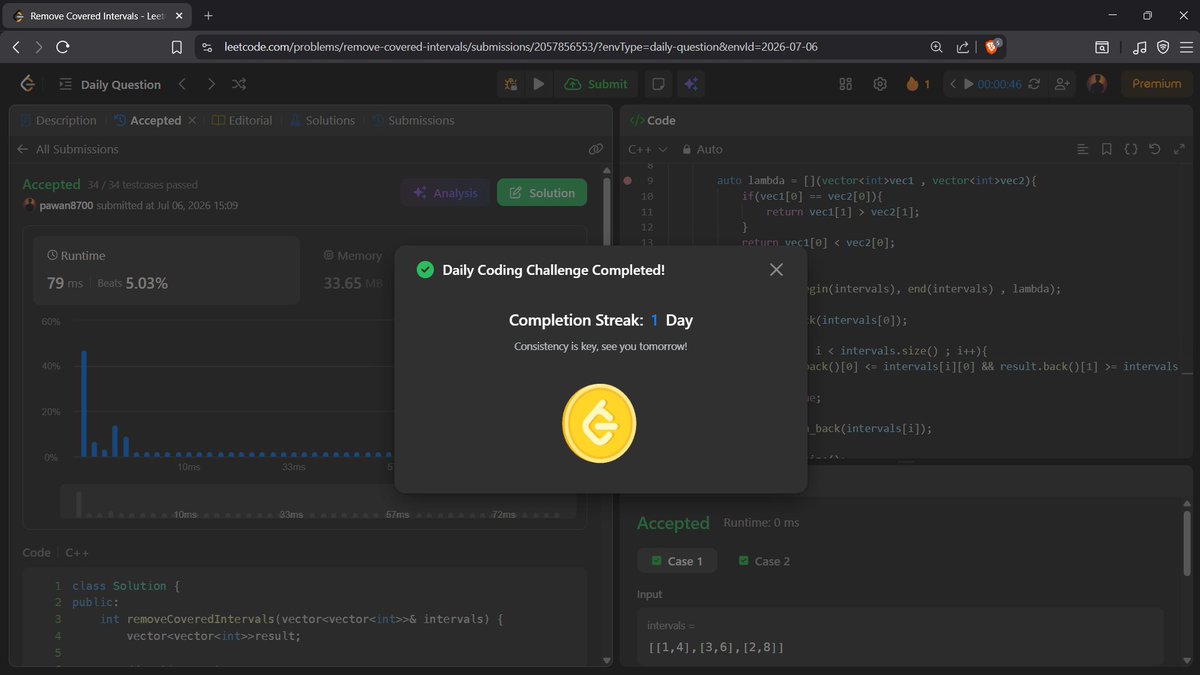Toggle the Auto lock setting
1200x675 pixels.
coord(702,149)
